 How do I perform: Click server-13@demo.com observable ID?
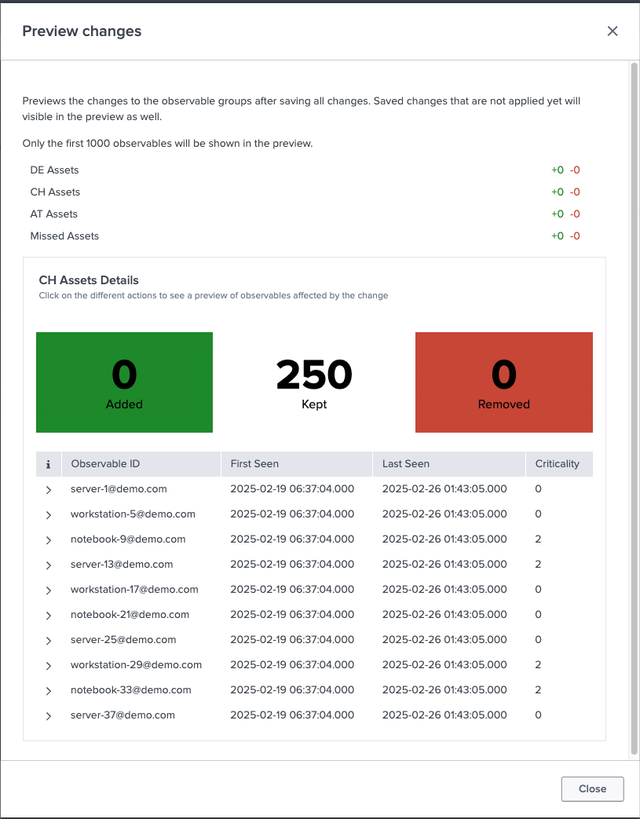(122, 564)
